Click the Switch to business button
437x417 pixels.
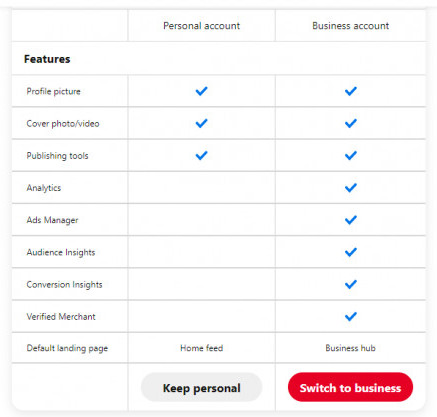coord(350,388)
